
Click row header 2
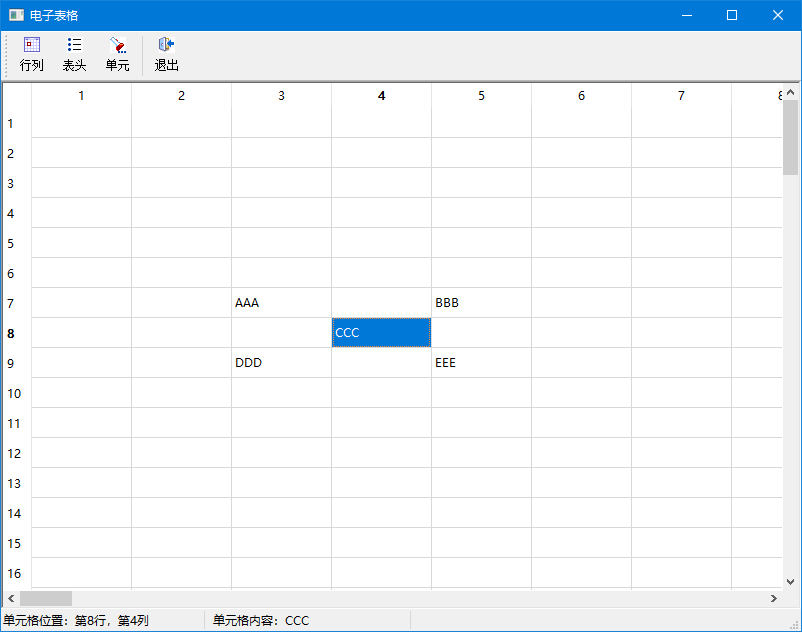pos(17,153)
